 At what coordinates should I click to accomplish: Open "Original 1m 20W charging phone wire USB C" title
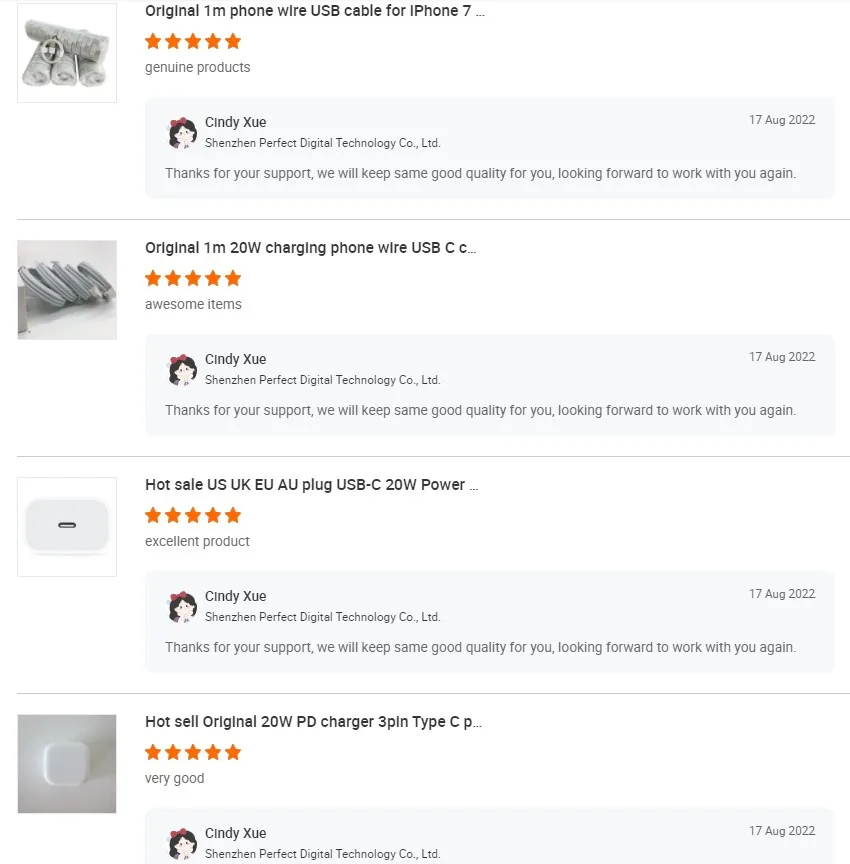310,248
